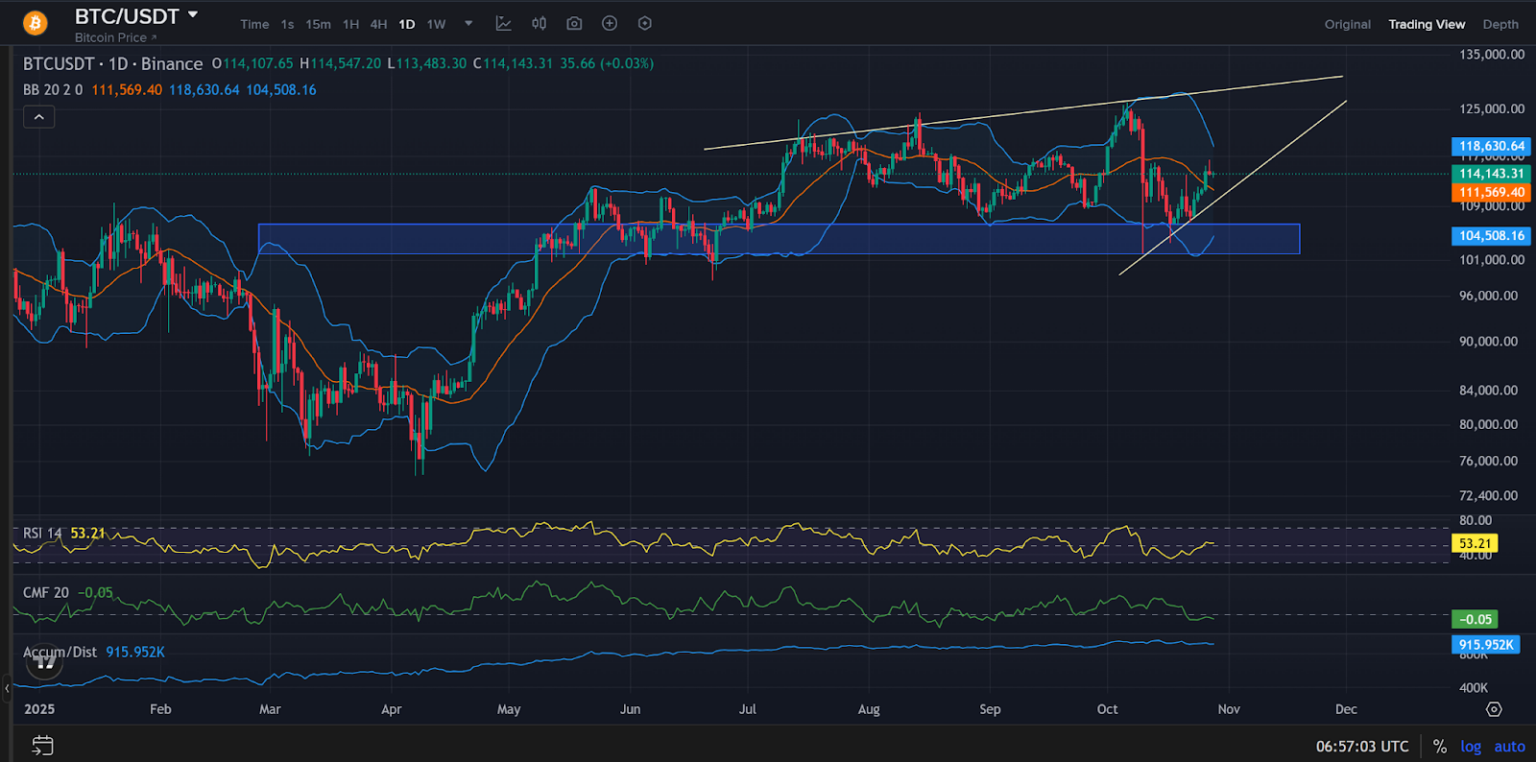Click the plus icon to add an indicator
This screenshot has width=1536, height=762.
(609, 23)
